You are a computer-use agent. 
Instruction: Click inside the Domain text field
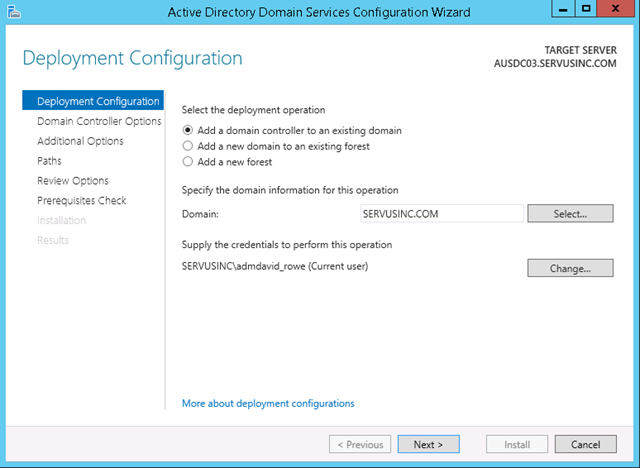(x=442, y=214)
